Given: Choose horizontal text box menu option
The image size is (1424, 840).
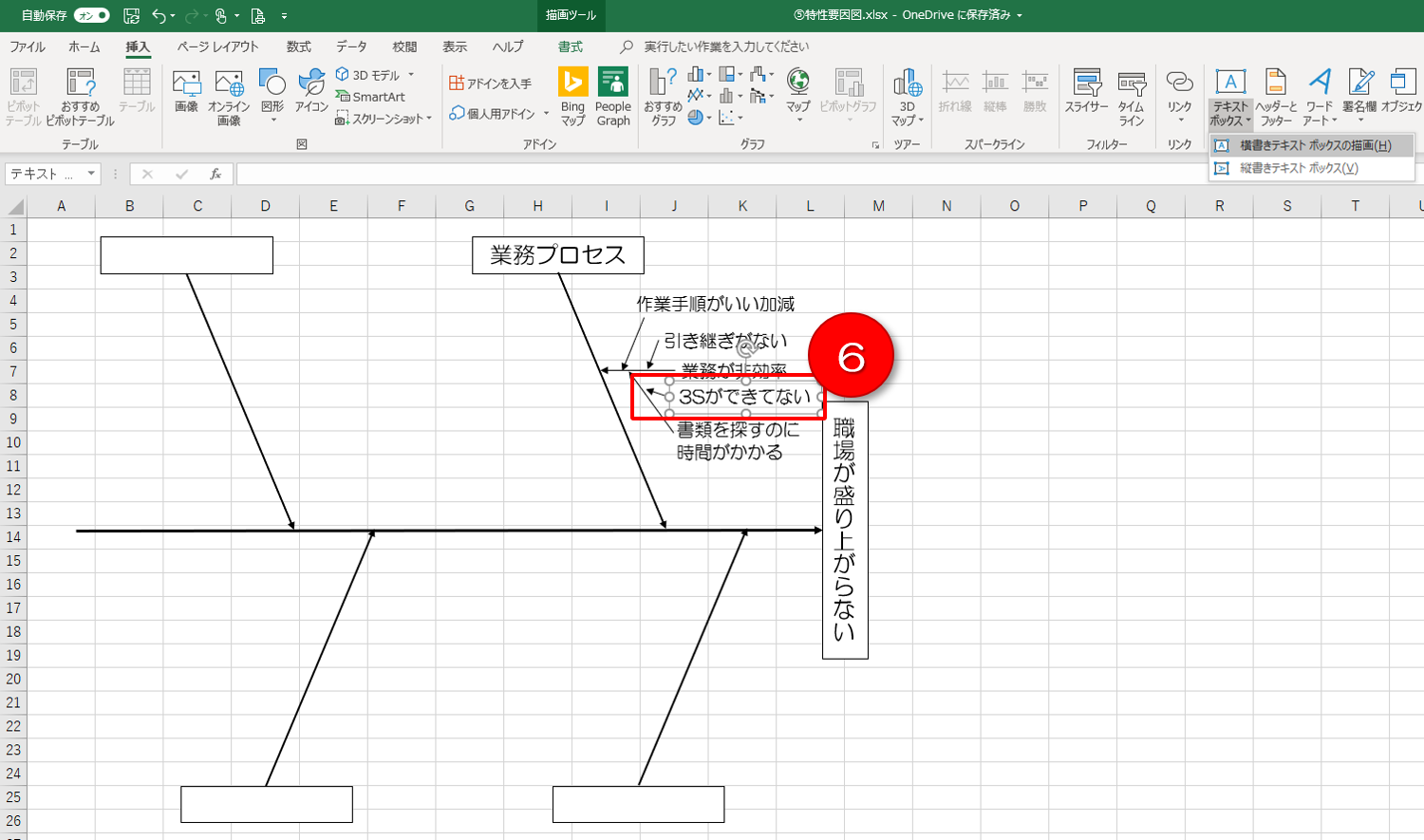Looking at the screenshot, I should [x=1314, y=145].
